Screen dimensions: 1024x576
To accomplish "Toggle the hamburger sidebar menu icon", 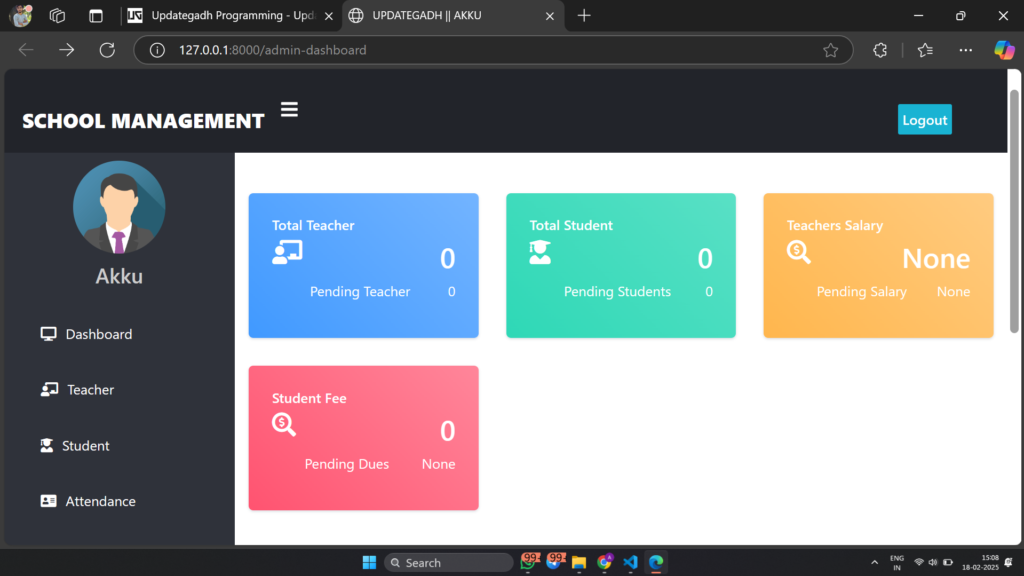I will [x=289, y=109].
